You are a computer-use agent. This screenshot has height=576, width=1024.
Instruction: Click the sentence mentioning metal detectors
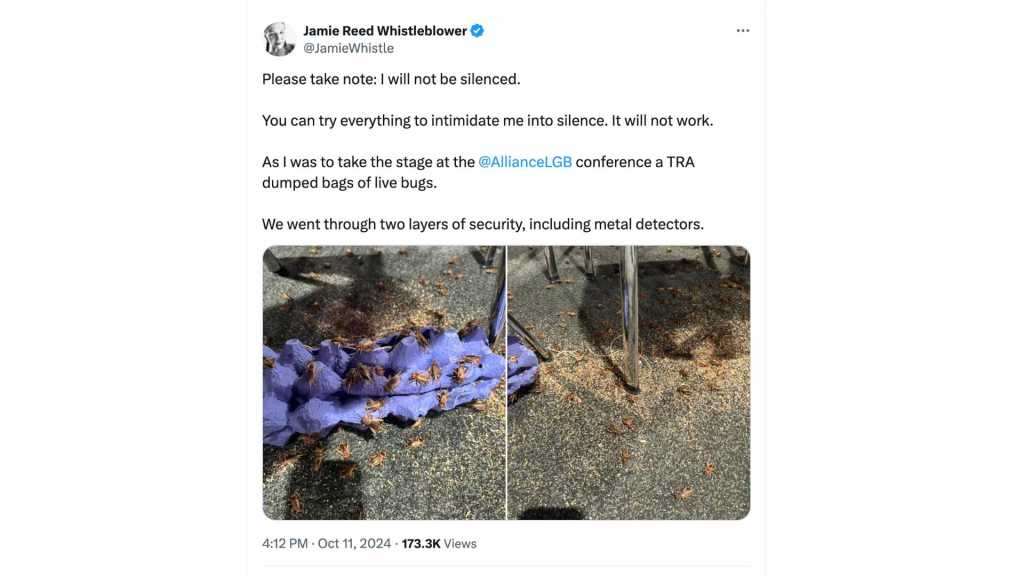[482, 225]
